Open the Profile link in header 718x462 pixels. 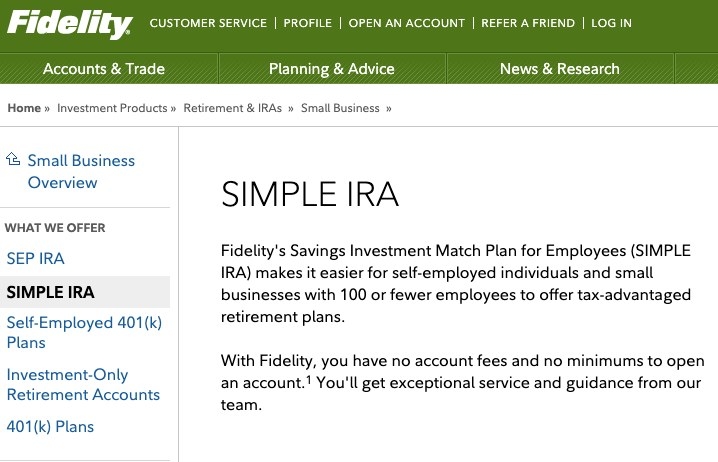tap(307, 23)
